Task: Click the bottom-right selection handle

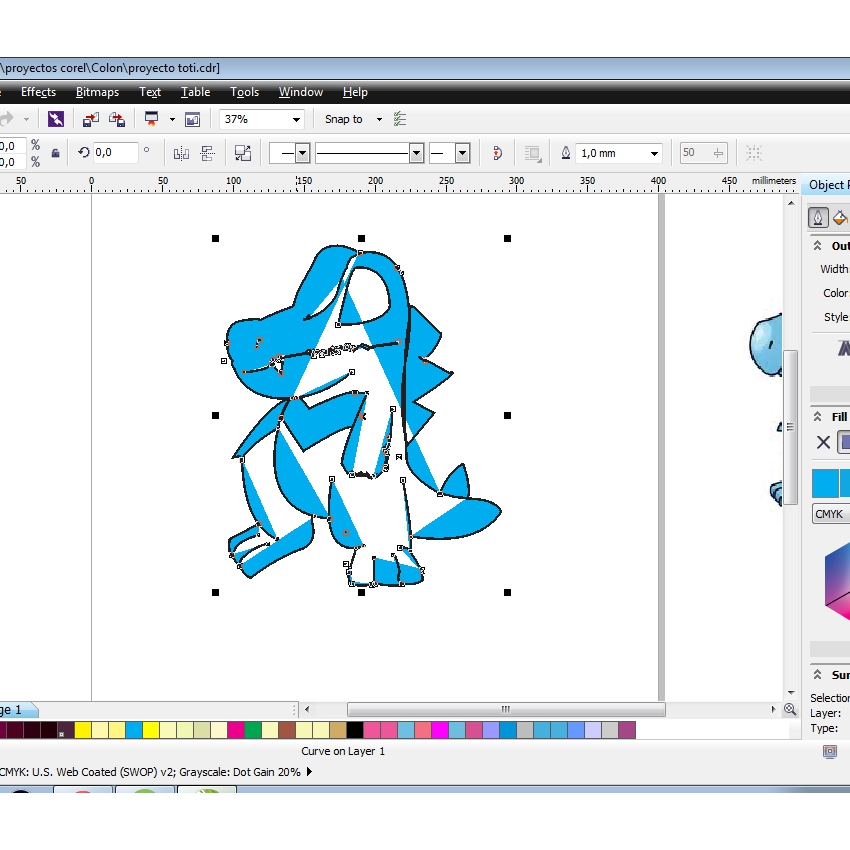Action: tap(507, 593)
